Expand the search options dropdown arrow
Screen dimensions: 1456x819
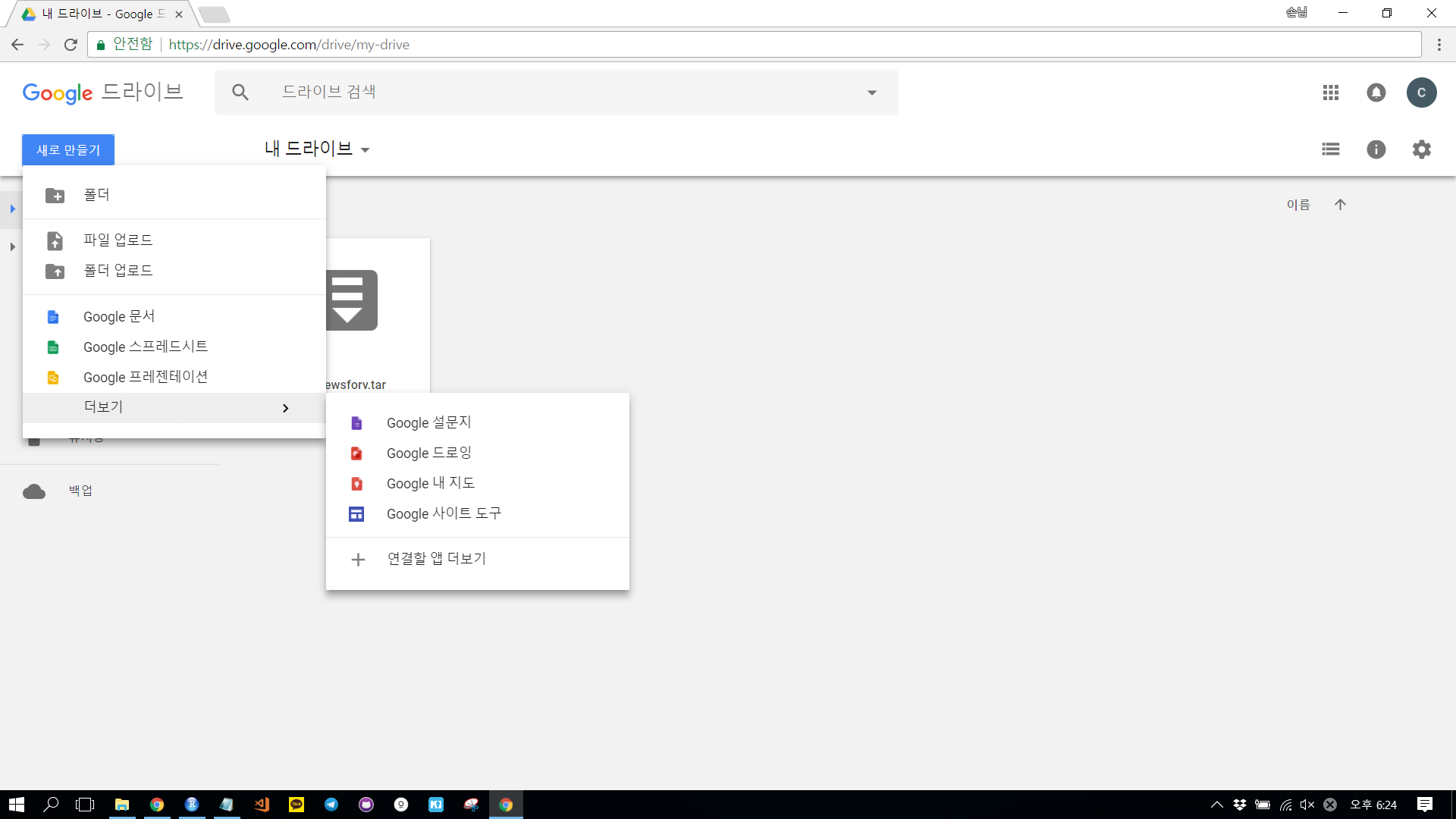[x=872, y=93]
